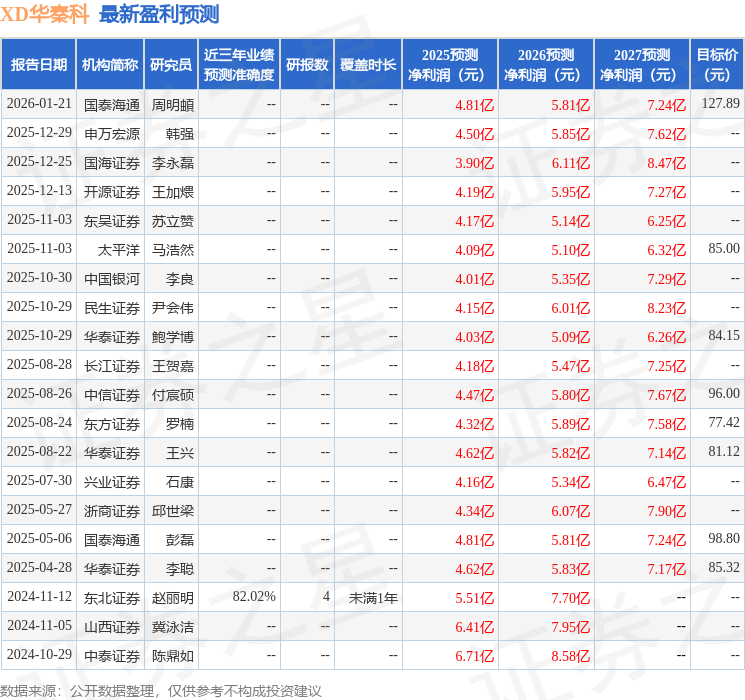
Task: Select analyst 邱世梁
Action: 172,511
